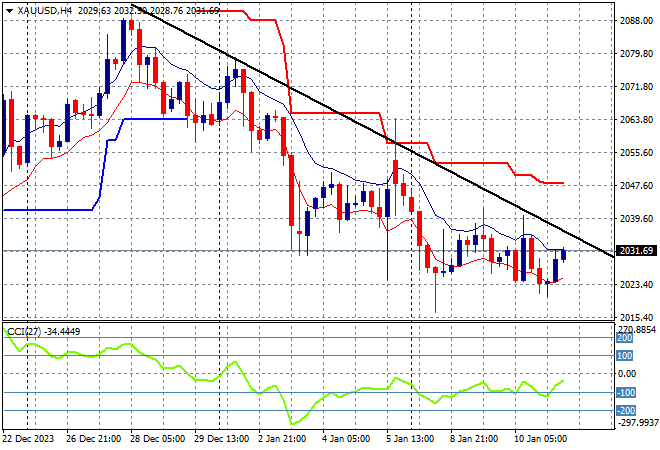This screenshot has width=660, height=450.
Task: Click the CCI -100 level label
Action: (627, 393)
